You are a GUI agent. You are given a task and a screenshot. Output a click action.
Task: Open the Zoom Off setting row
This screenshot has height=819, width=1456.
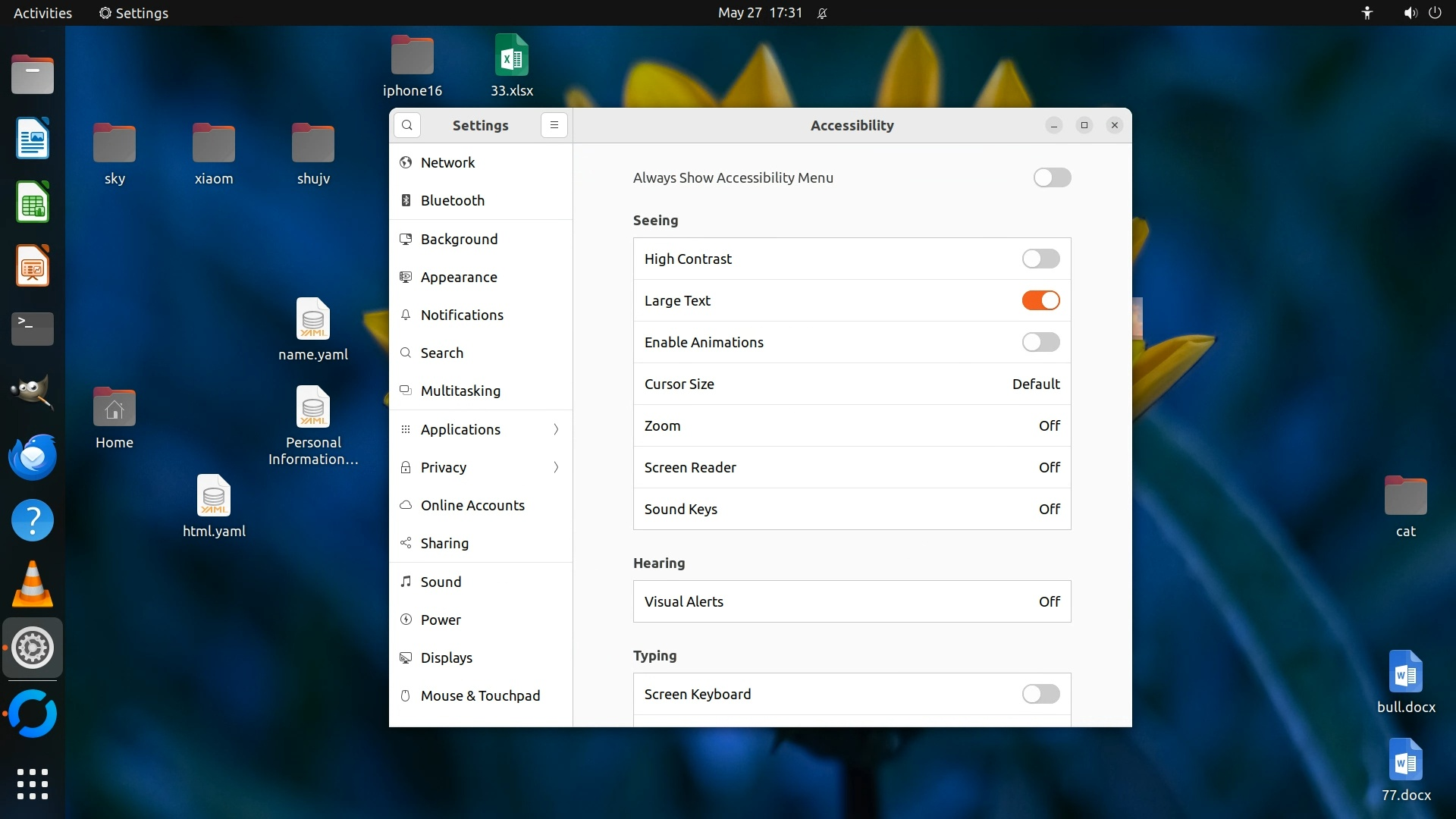(x=852, y=425)
